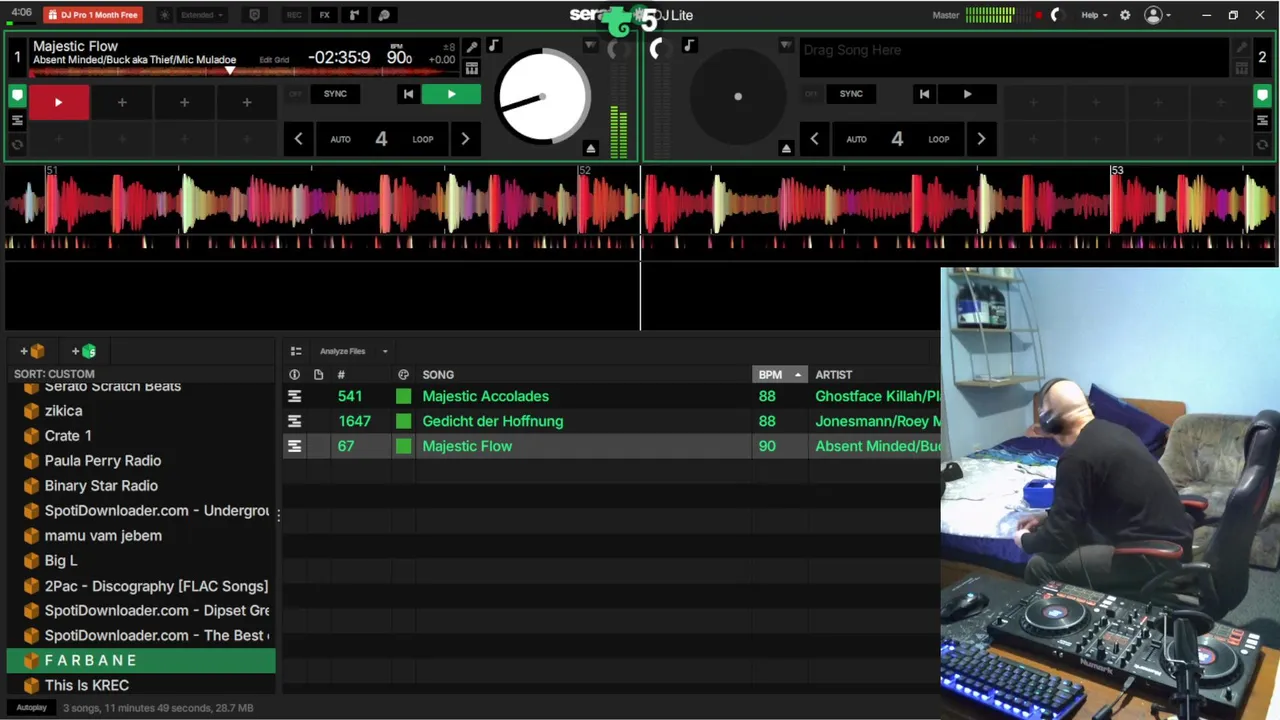The image size is (1280, 720).
Task: Click deck 2 SYNC button
Action: [851, 94]
